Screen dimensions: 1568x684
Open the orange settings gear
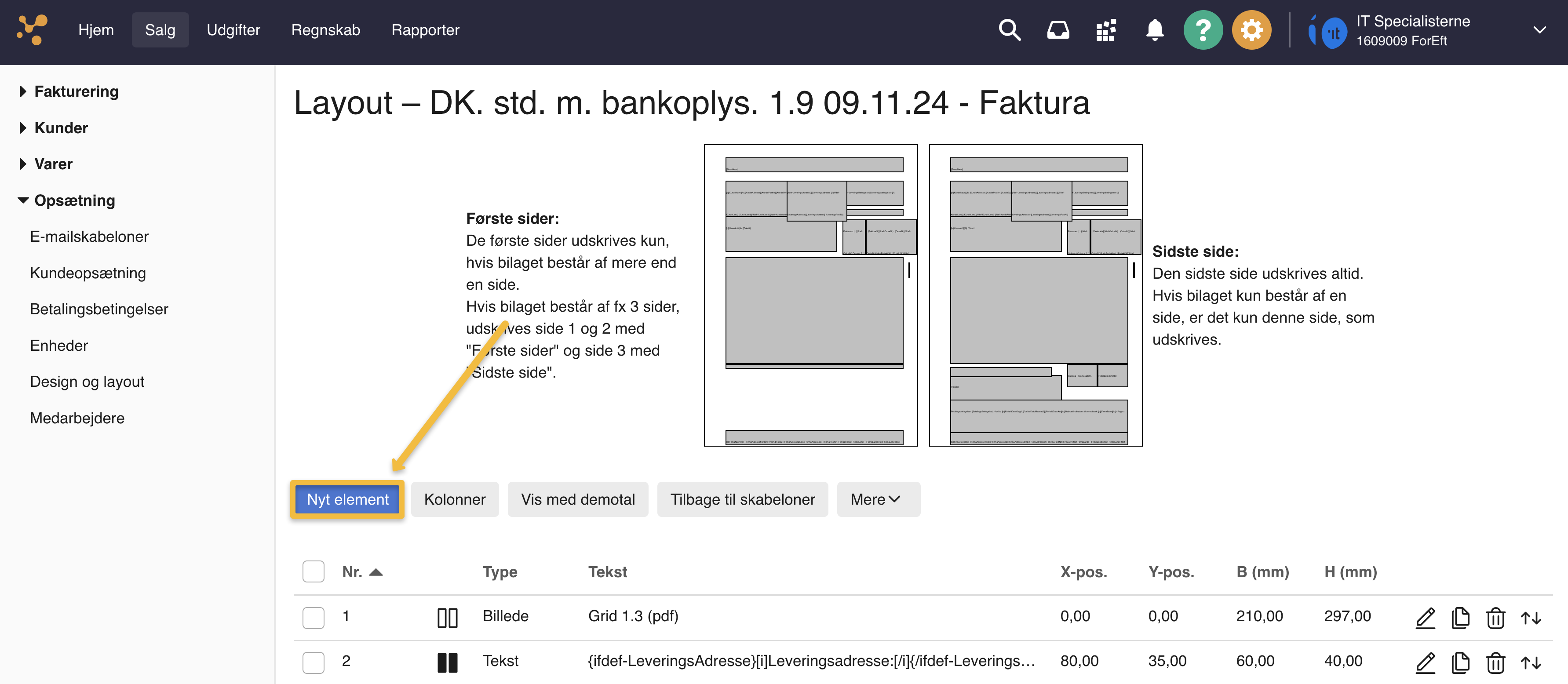coord(1251,30)
